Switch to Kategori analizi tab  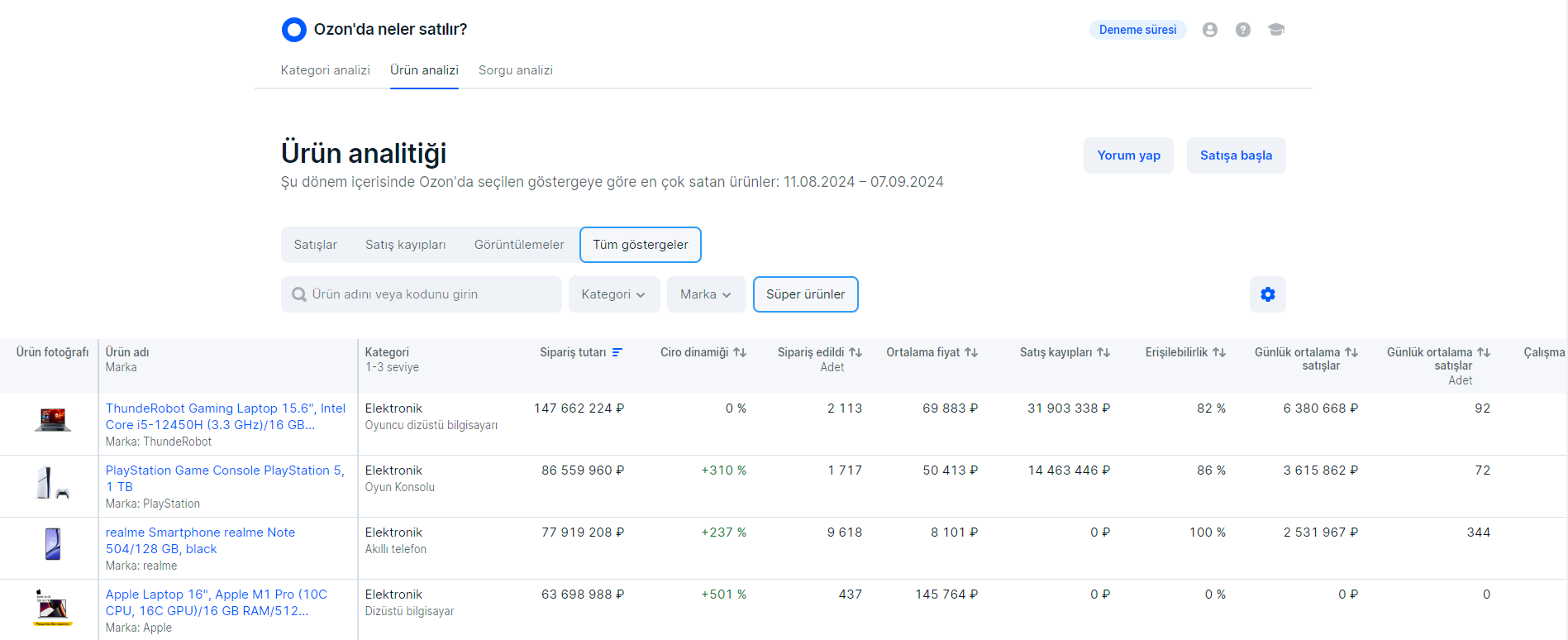325,70
